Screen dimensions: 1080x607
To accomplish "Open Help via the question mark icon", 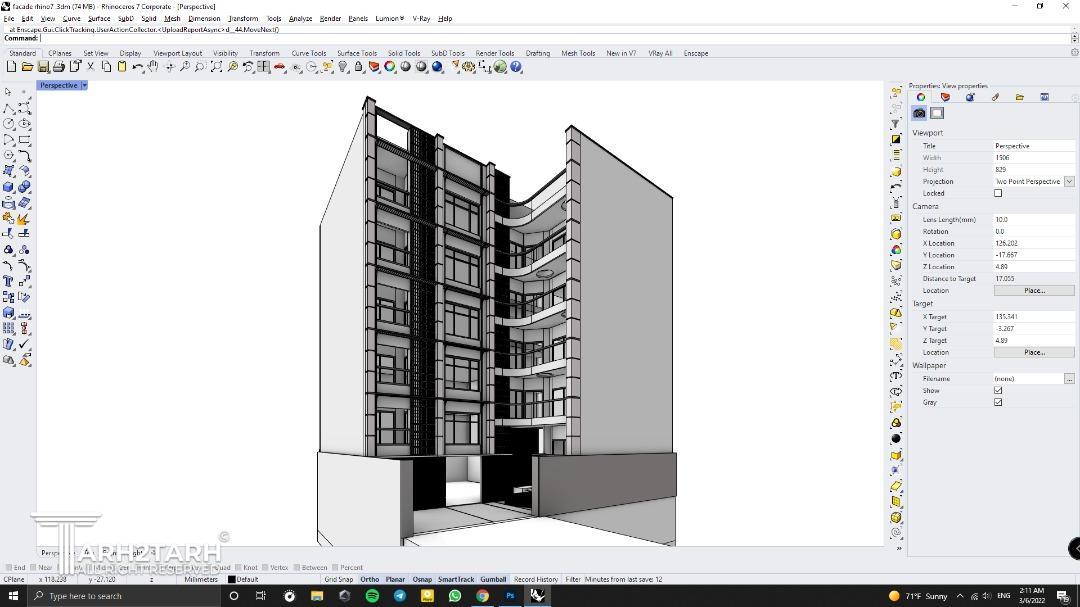I will [516, 67].
